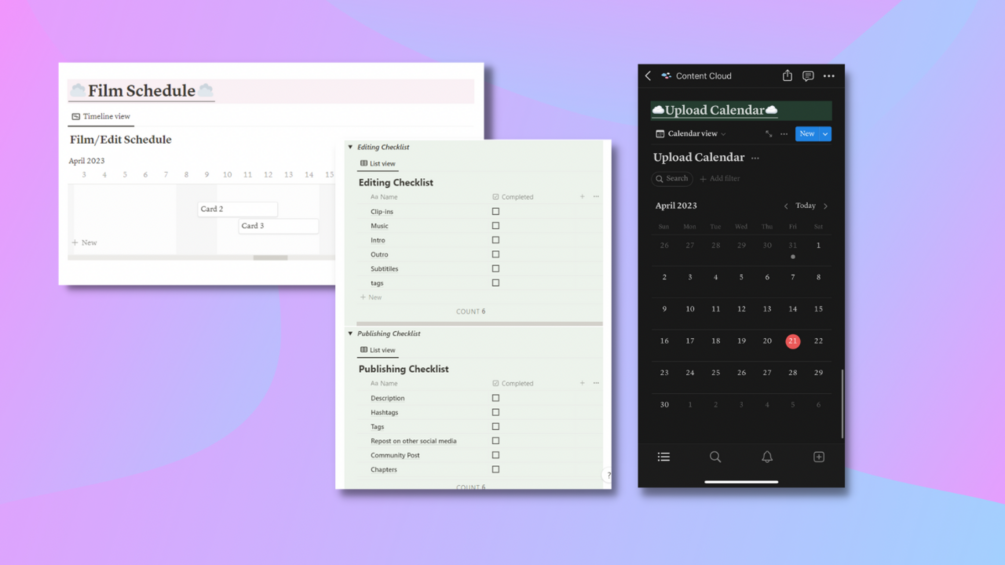Open Card 3 on the Film Schedule timeline
The height and width of the screenshot is (565, 1005).
(278, 225)
